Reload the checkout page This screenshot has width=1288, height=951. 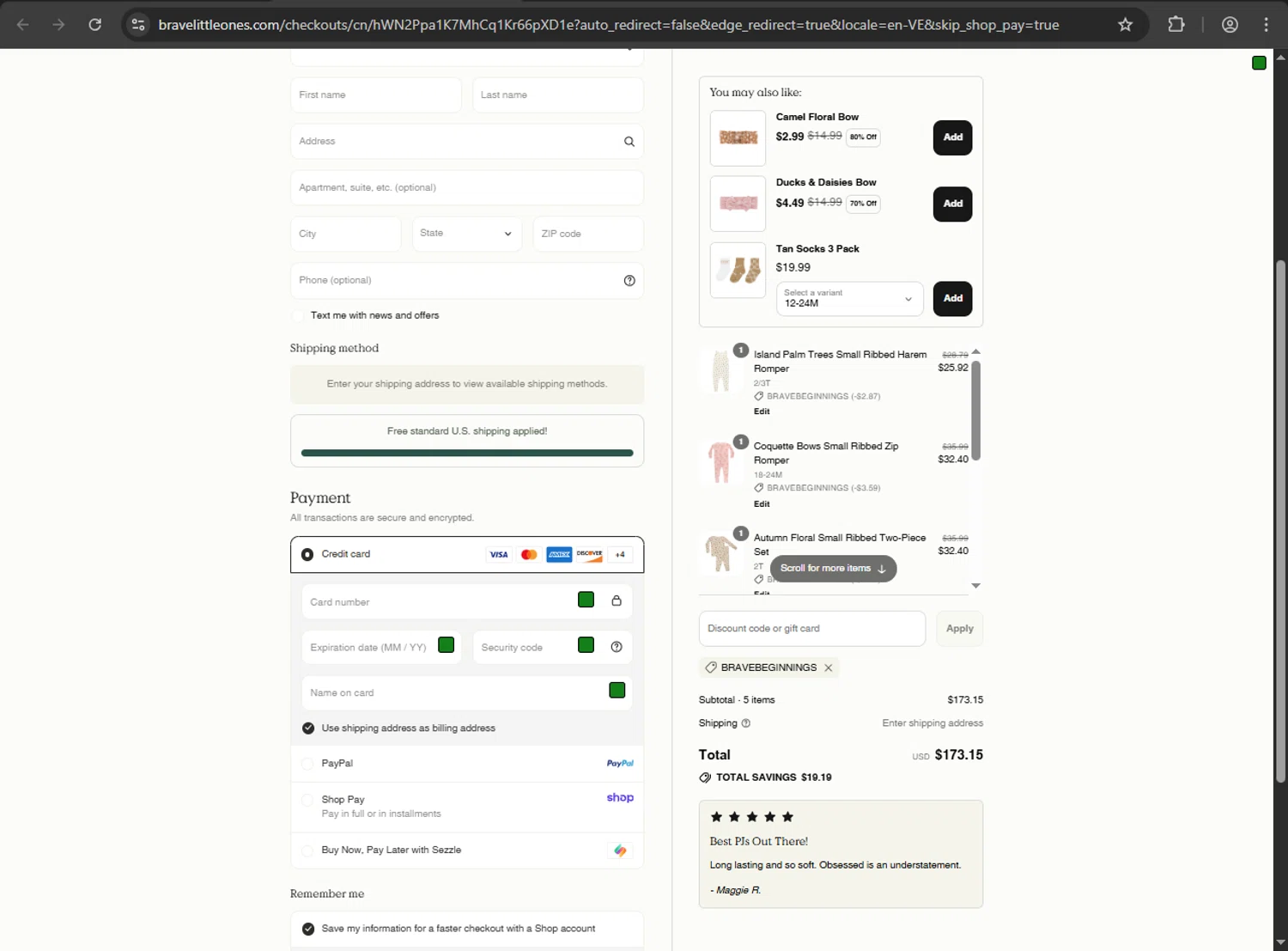95,25
